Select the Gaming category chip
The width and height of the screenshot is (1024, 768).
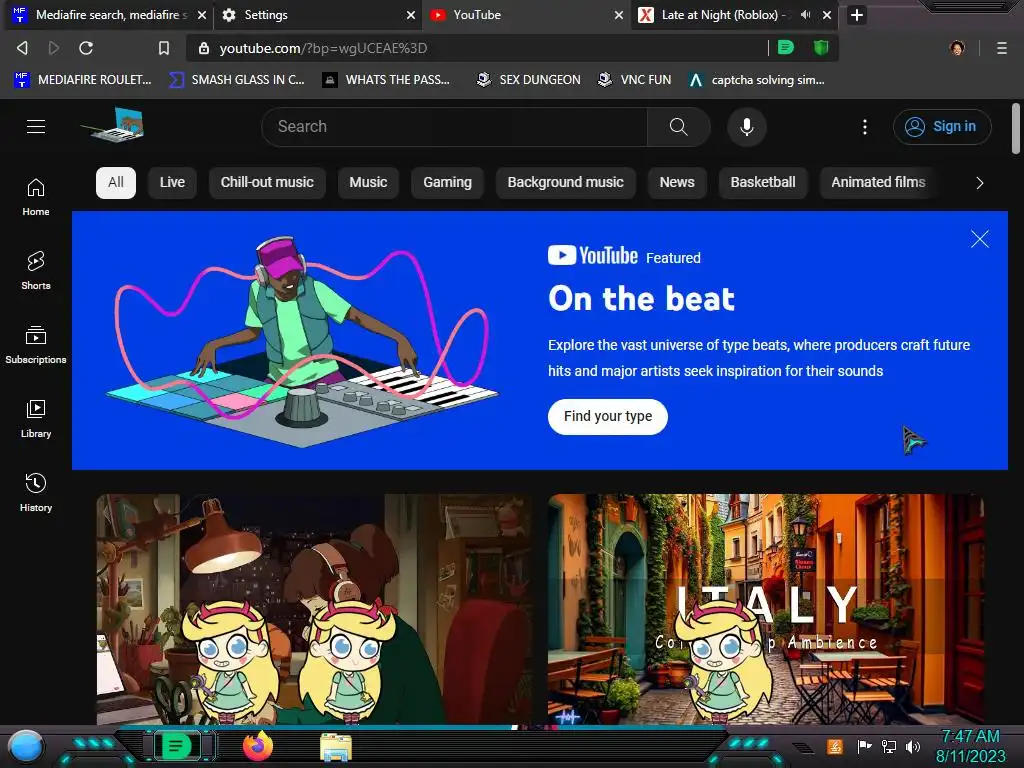coord(447,182)
